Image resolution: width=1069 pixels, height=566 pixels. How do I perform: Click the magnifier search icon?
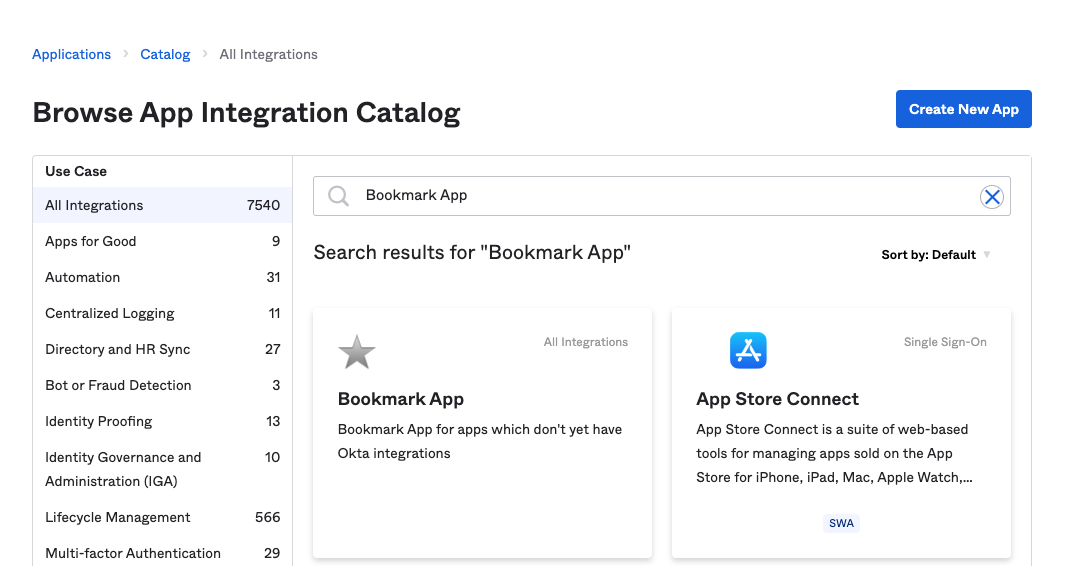[338, 196]
